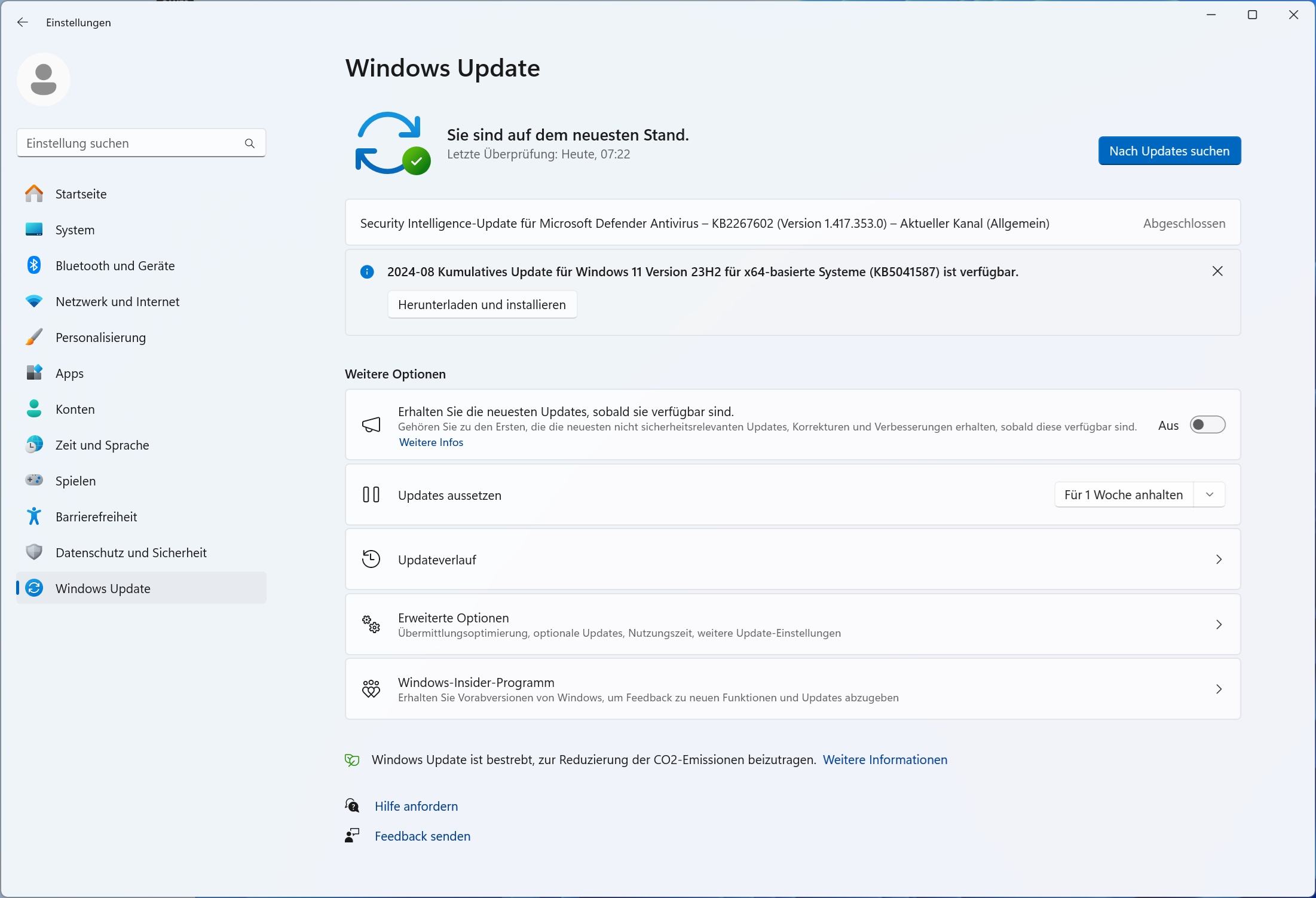1316x898 pixels.
Task: Click the Security Intelligence-Update KB2267602 entry
Action: (793, 222)
